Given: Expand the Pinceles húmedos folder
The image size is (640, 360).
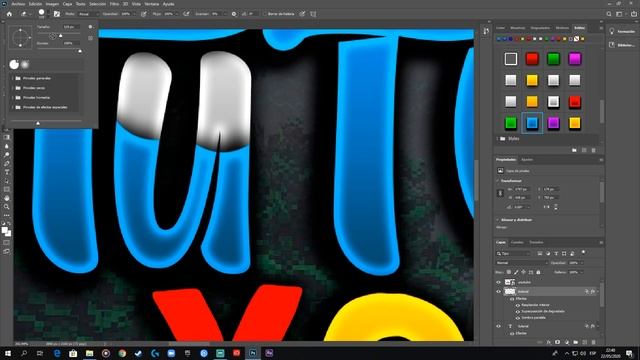Looking at the screenshot, I should click(x=13, y=98).
